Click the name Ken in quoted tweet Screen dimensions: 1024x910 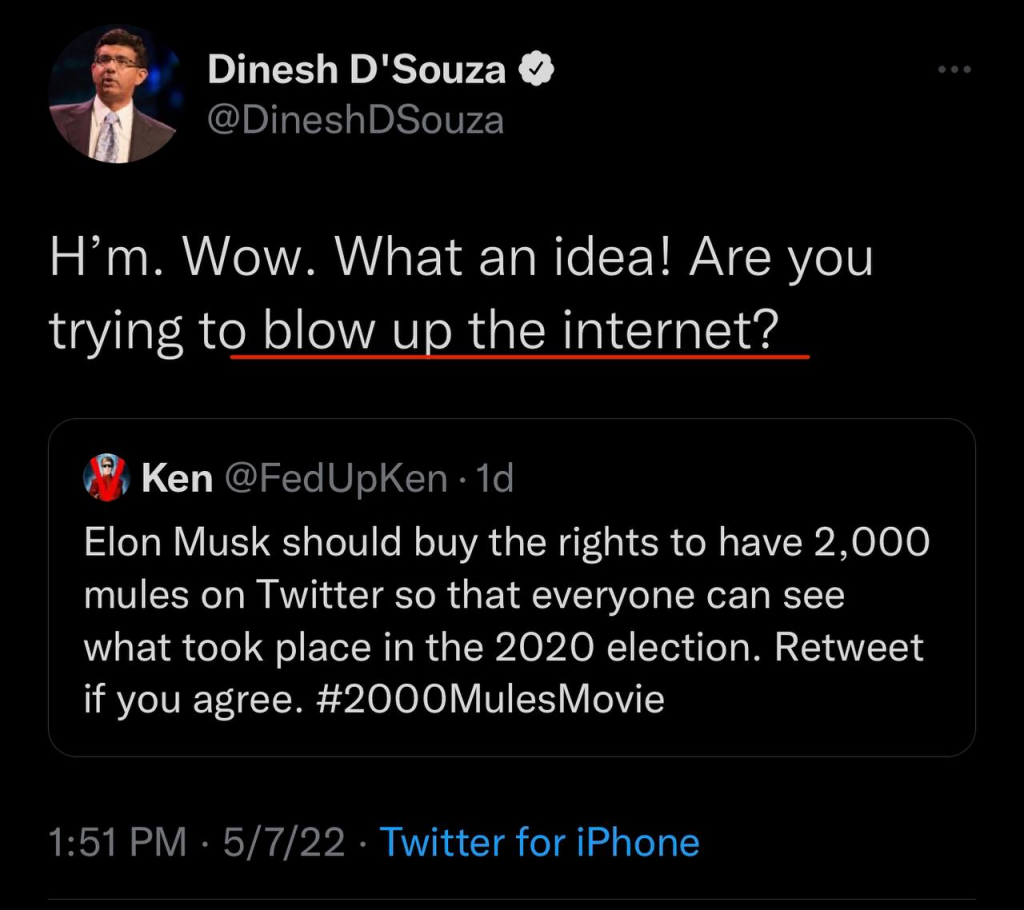point(177,479)
